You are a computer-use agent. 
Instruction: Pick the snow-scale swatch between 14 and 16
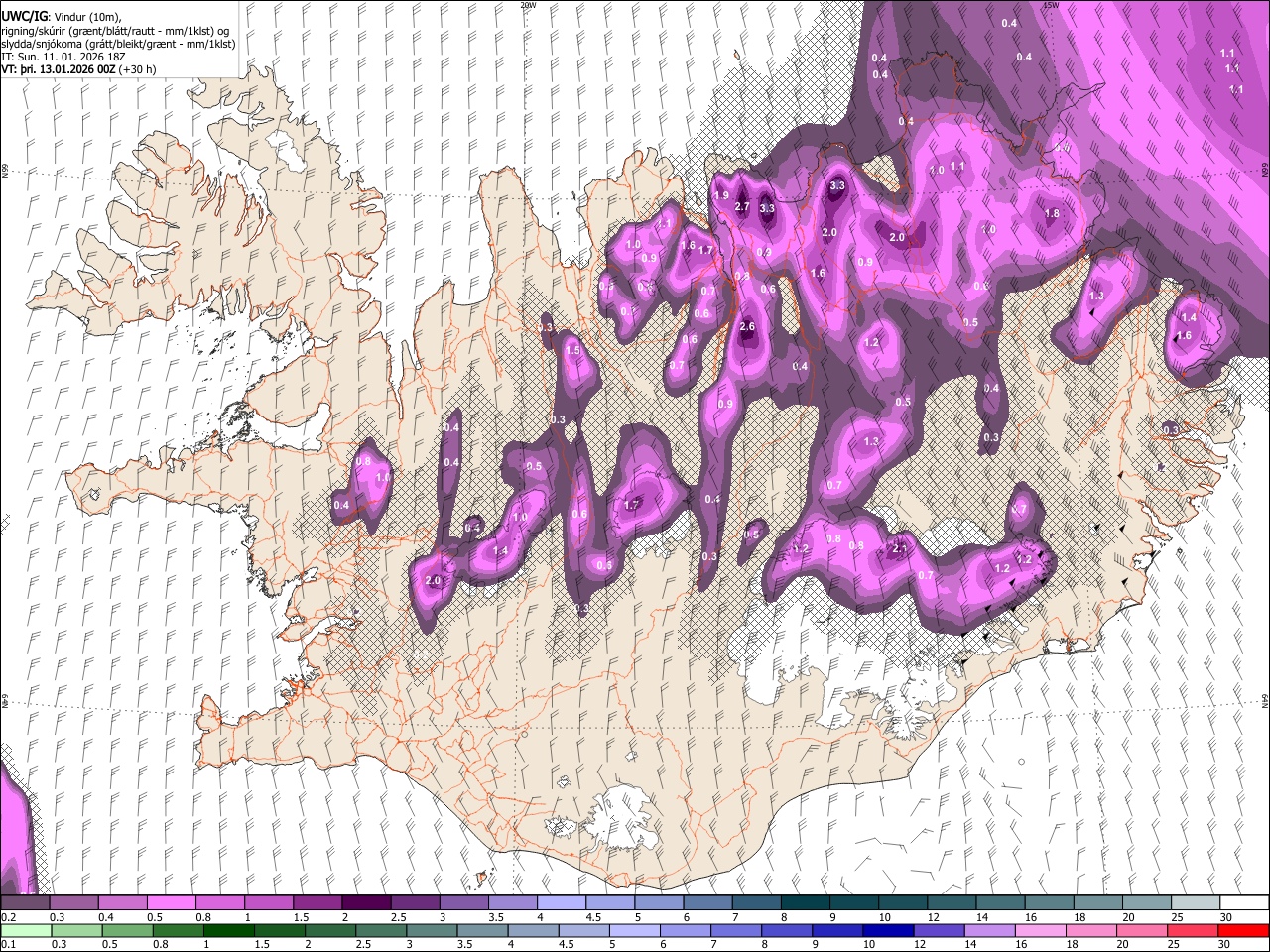[1001, 903]
